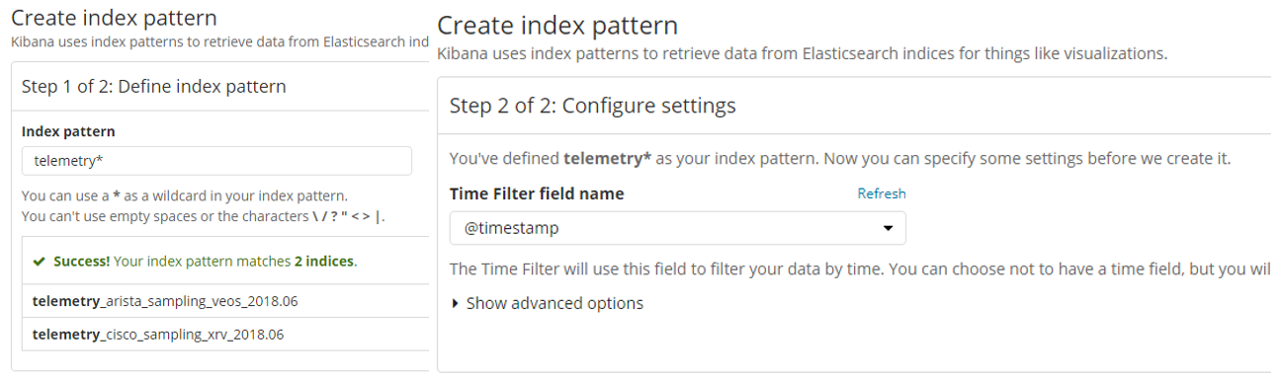Viewport: 1280px width, 380px height.
Task: Click Kibana description mentioning visualizations
Action: pyautogui.click(x=802, y=53)
